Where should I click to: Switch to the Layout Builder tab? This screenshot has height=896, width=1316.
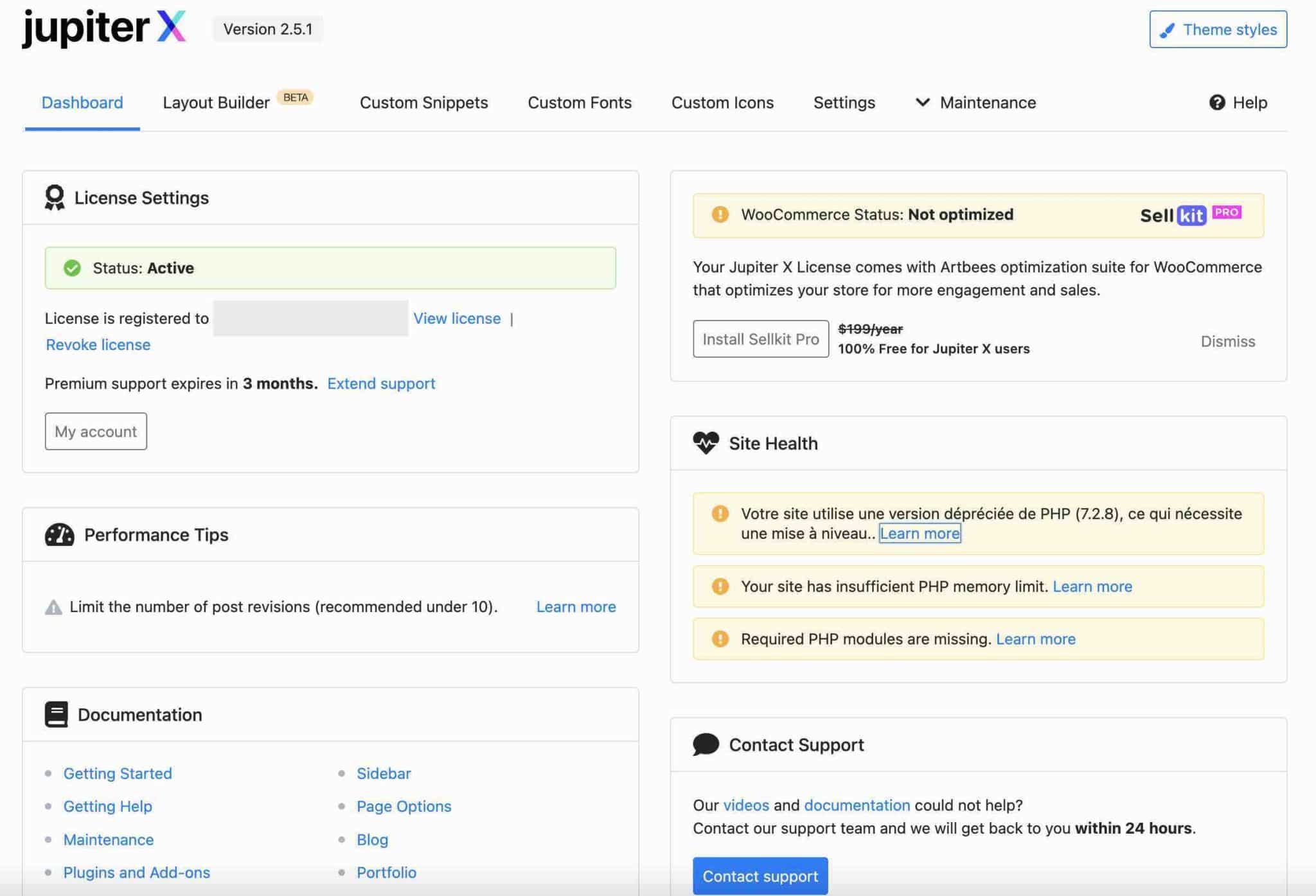click(216, 102)
